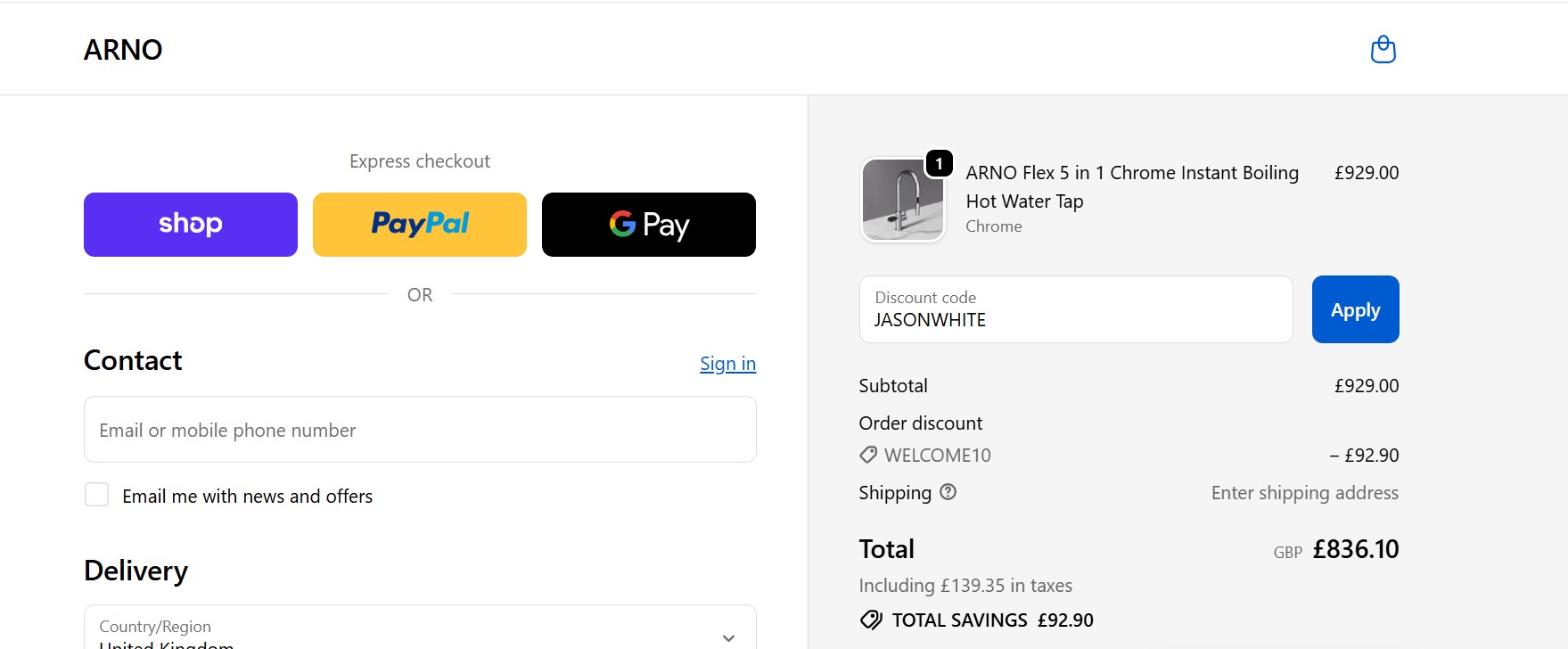Checkout with Shop Pay
This screenshot has height=649, width=1568.
[190, 224]
